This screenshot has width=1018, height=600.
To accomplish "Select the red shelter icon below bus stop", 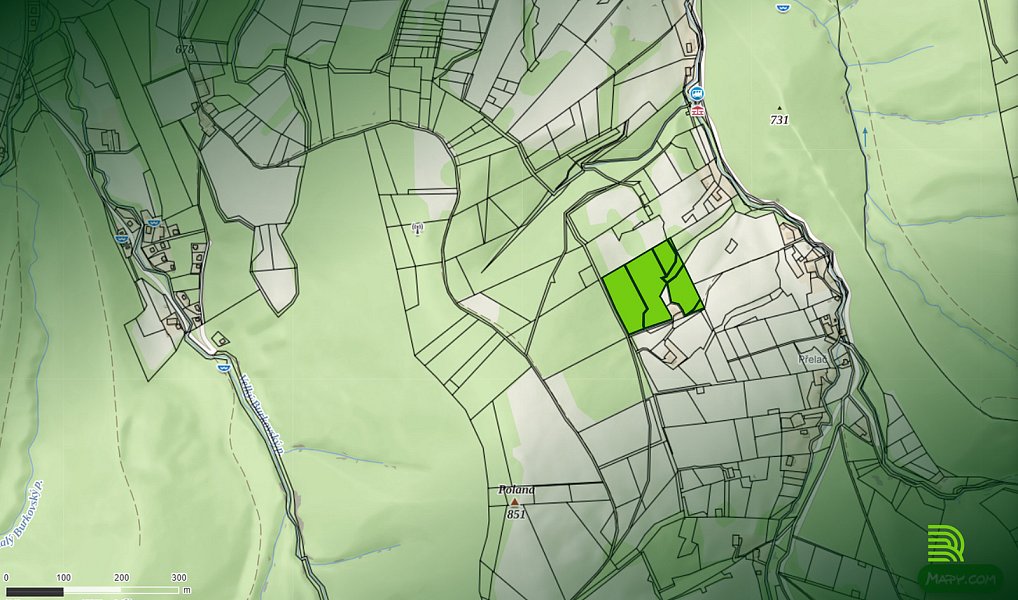I will click(x=698, y=110).
